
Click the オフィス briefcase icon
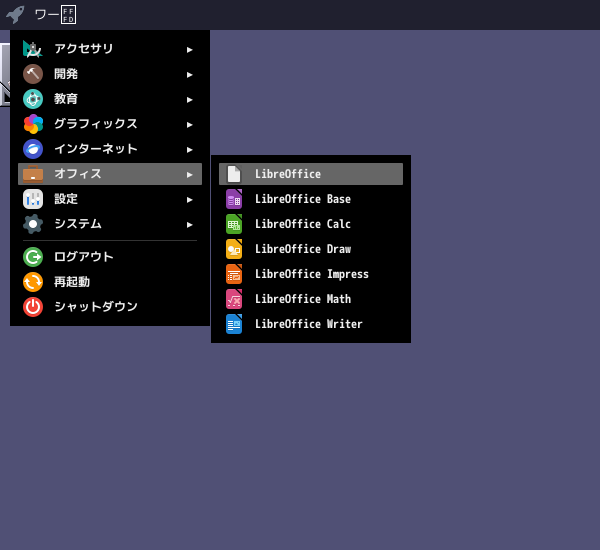[33, 174]
